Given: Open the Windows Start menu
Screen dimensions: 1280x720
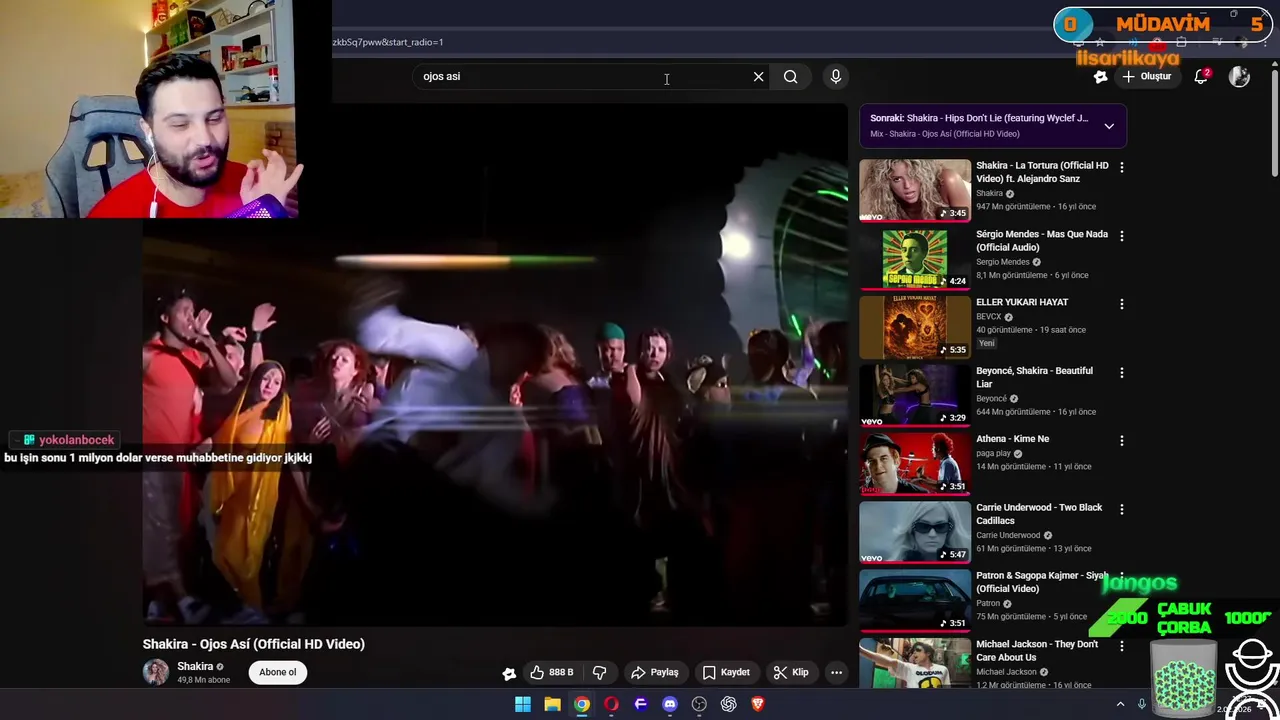Looking at the screenshot, I should (x=523, y=704).
